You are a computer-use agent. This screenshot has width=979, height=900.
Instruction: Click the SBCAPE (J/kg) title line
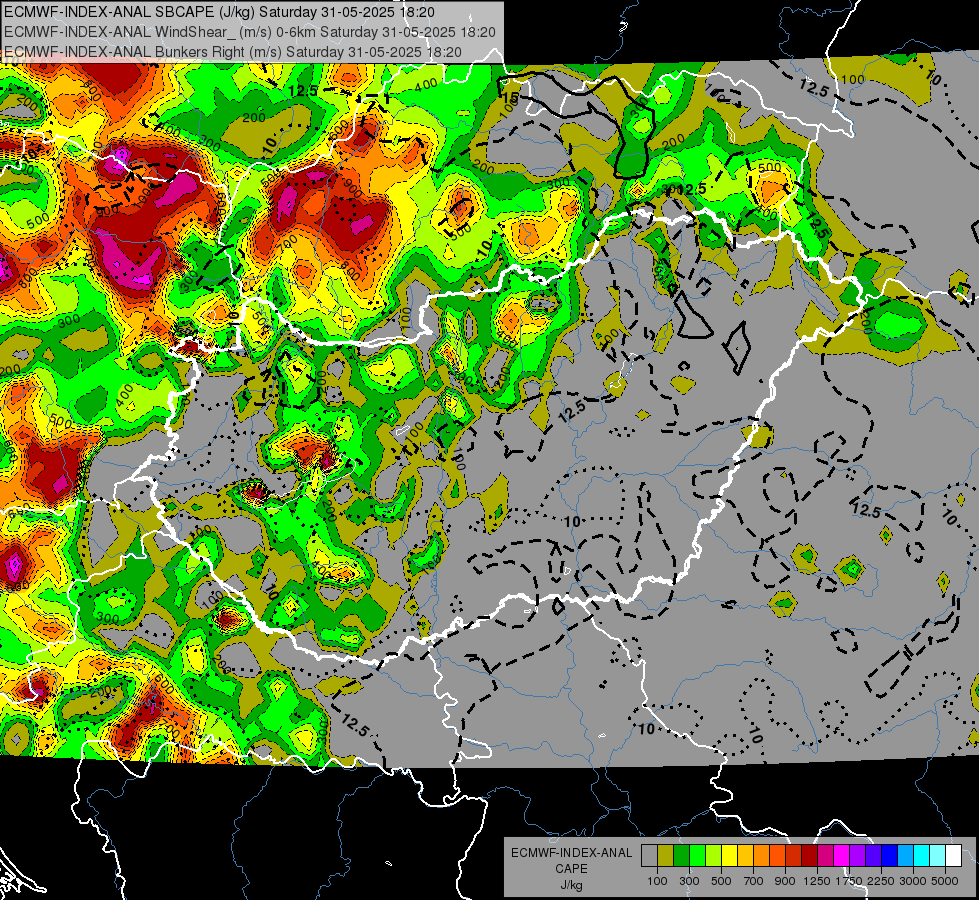tap(219, 12)
